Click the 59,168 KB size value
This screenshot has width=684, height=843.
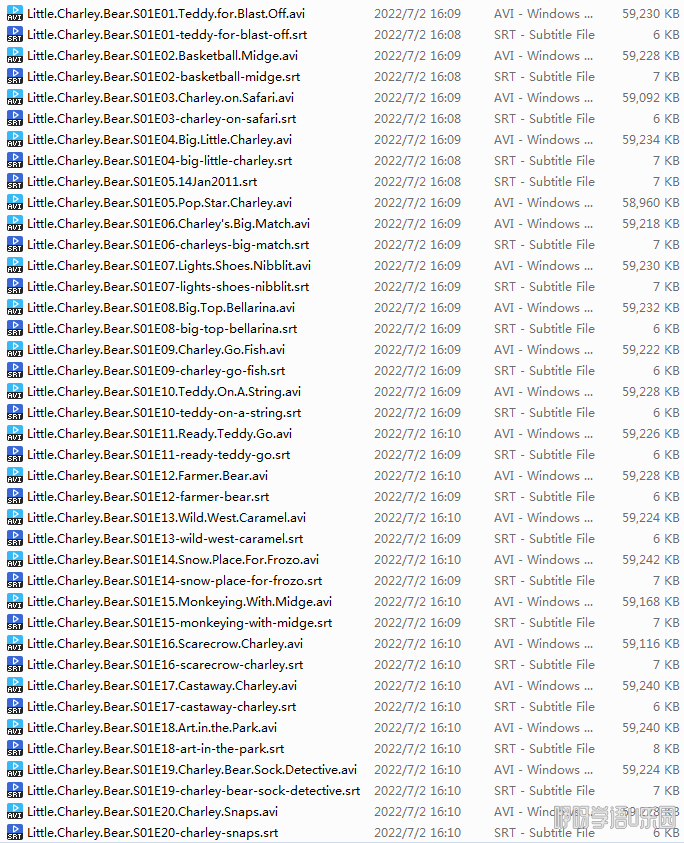click(651, 601)
